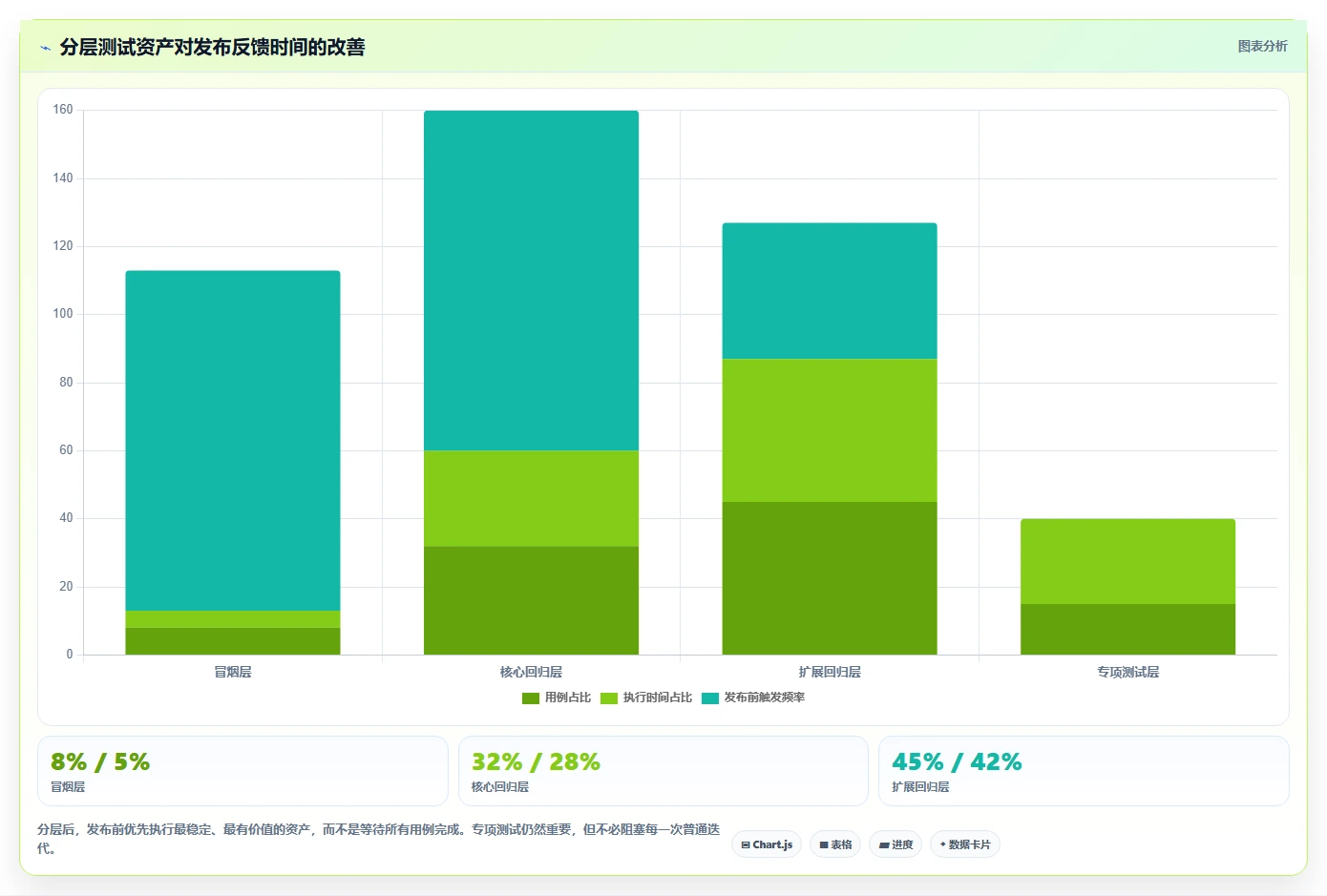Click the 冒烟层 x-axis label
Image resolution: width=1327 pixels, height=896 pixels.
(233, 672)
